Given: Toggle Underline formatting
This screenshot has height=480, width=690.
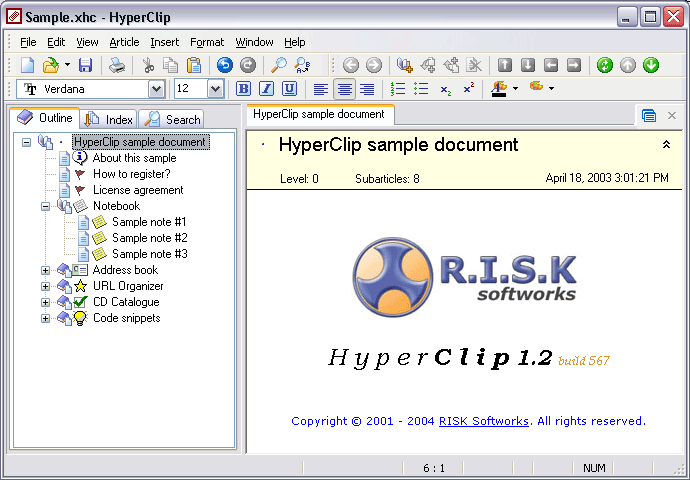Looking at the screenshot, I should tap(289, 89).
